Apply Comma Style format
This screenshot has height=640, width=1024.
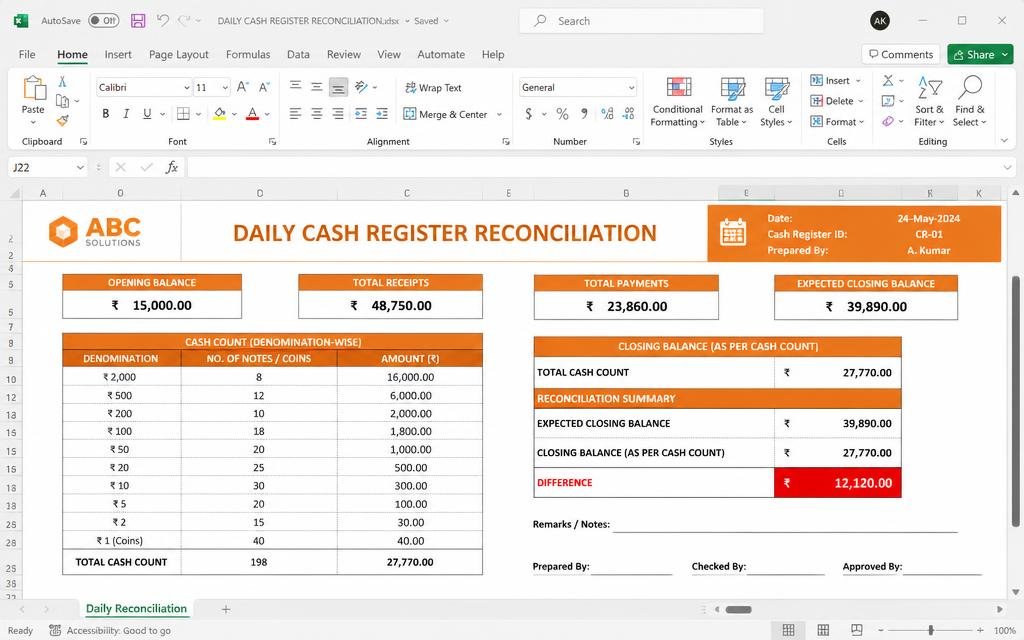coord(584,114)
